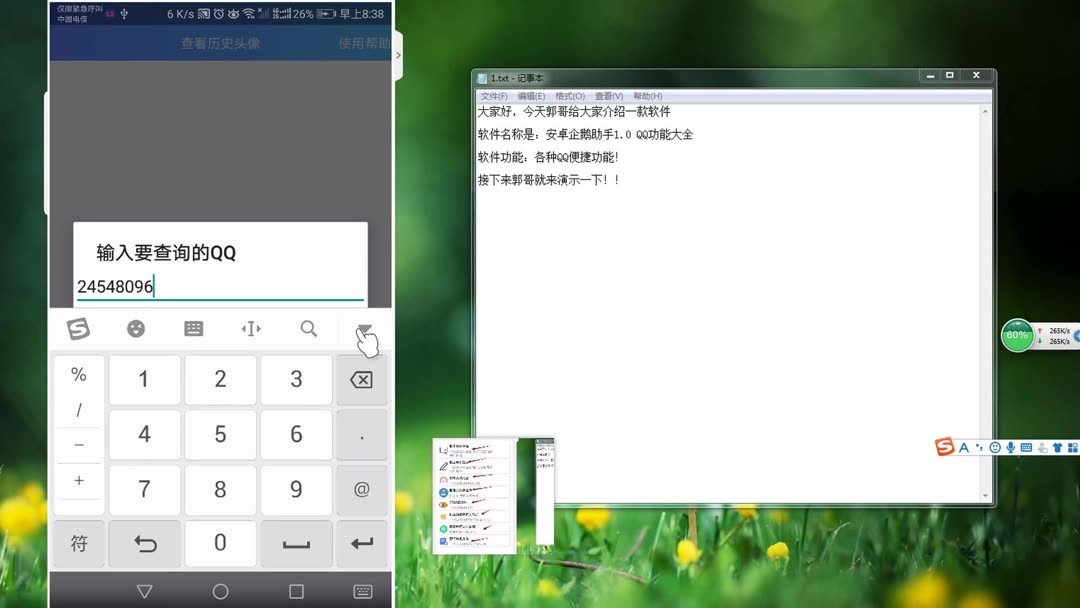Screen dimensions: 1080x608
Task: Open the on-screen soft keyboard from the Sogou bar
Action: click(x=1026, y=448)
